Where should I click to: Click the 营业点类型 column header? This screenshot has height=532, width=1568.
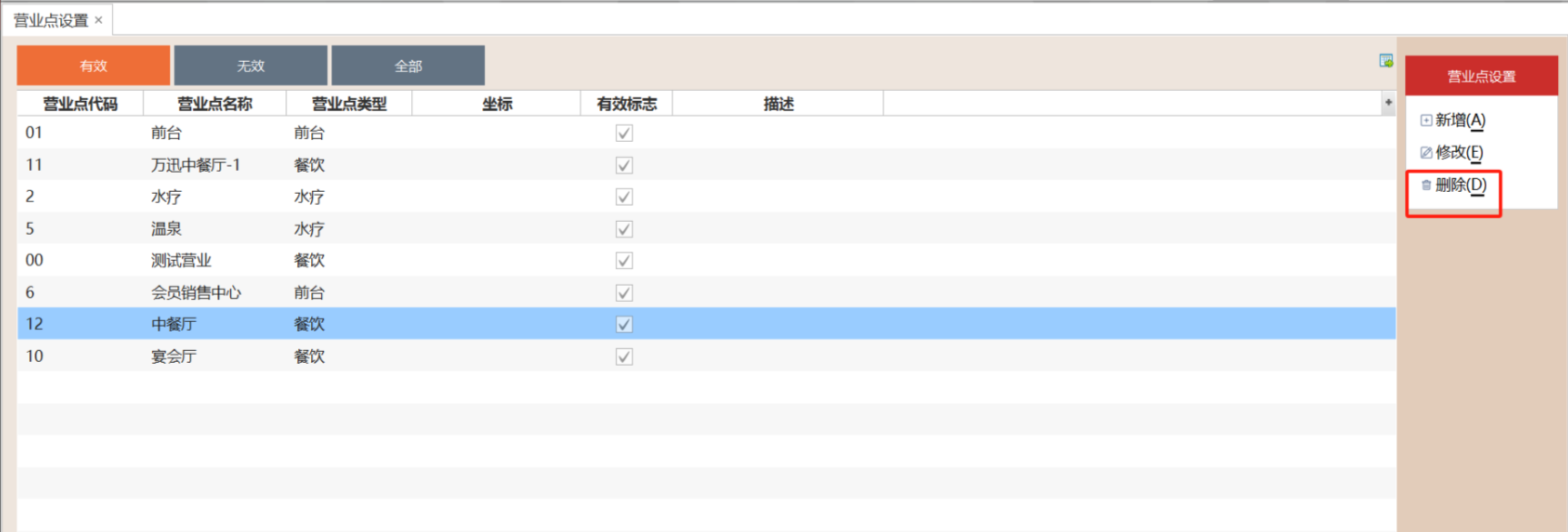click(x=349, y=104)
